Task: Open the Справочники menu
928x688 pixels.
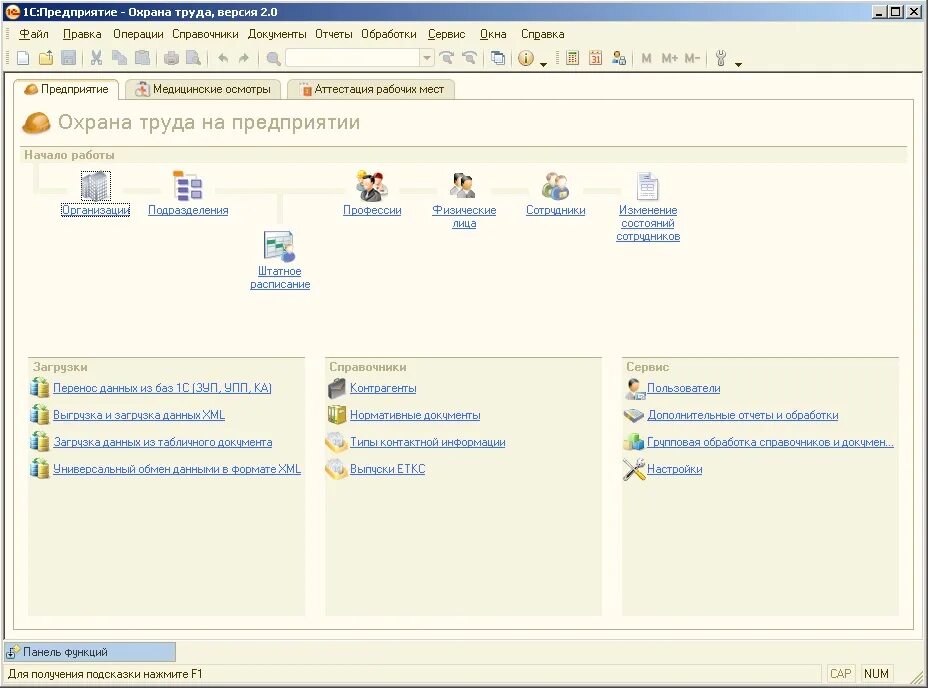Action: (205, 34)
